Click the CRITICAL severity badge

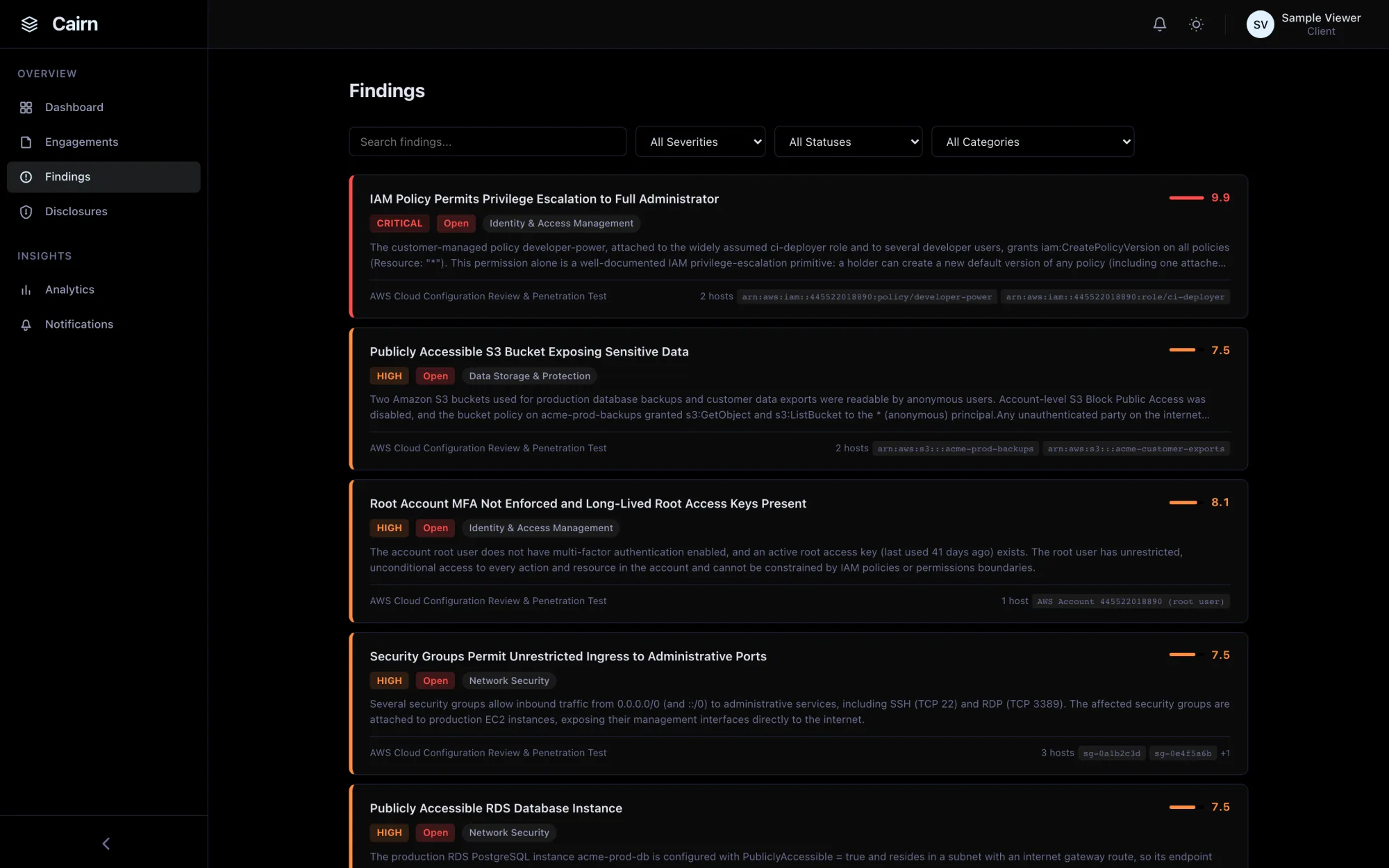point(399,224)
